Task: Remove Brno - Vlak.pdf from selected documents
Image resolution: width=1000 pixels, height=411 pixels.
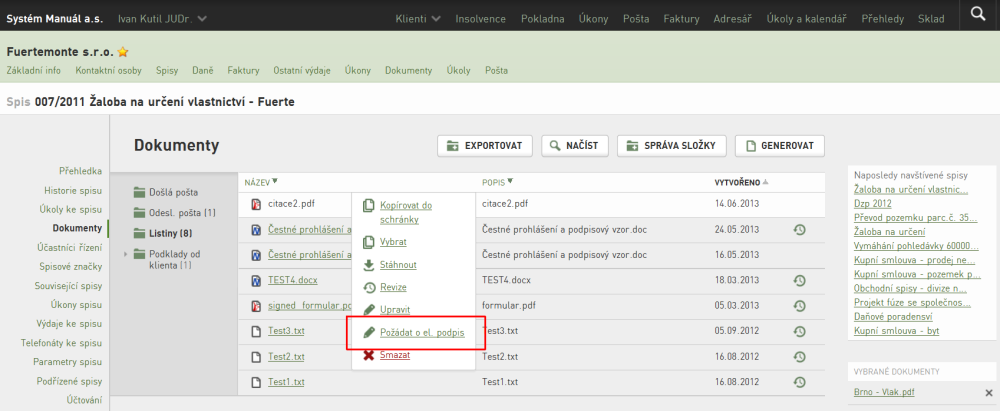Action: (x=989, y=392)
